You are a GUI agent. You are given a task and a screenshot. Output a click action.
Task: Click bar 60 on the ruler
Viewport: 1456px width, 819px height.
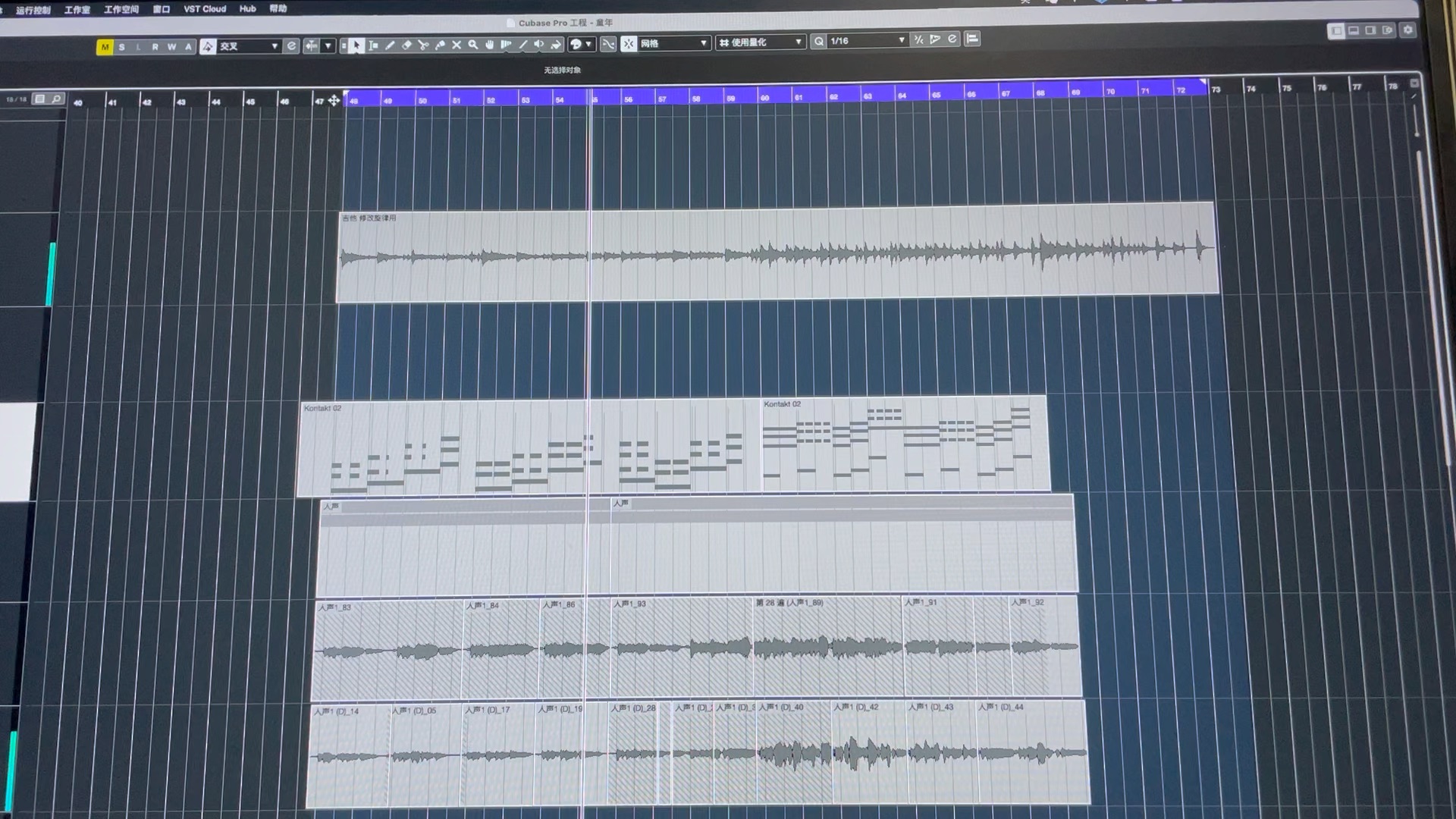click(x=764, y=96)
